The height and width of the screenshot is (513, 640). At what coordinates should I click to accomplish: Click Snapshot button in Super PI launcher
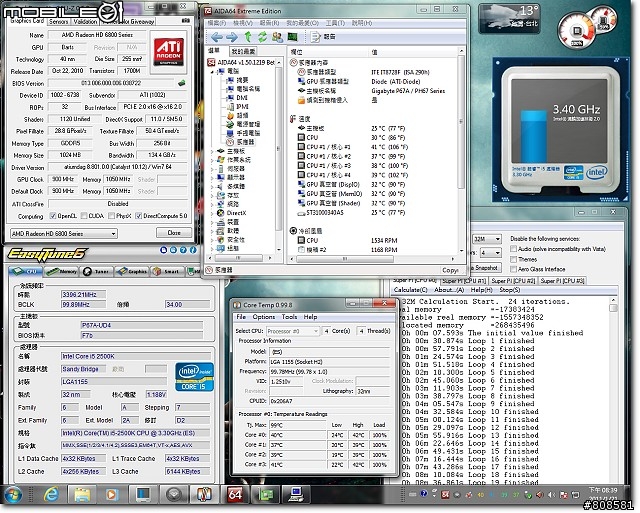(x=486, y=268)
